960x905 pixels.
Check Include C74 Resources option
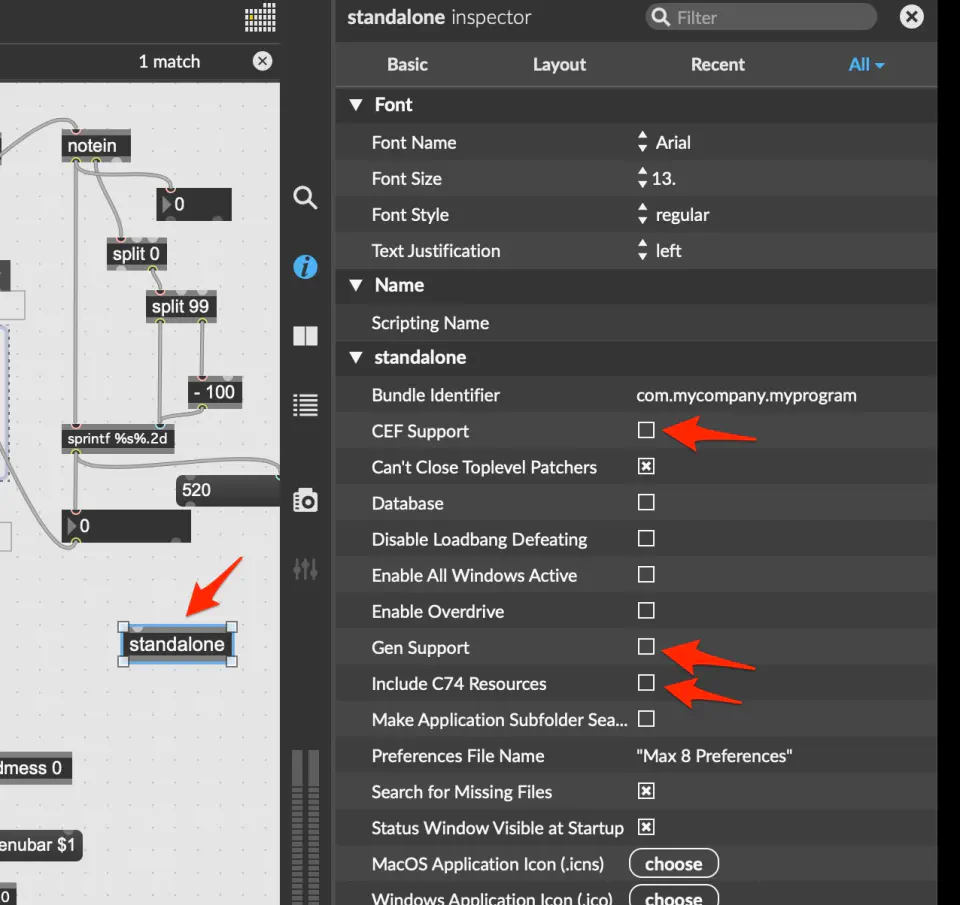(646, 683)
